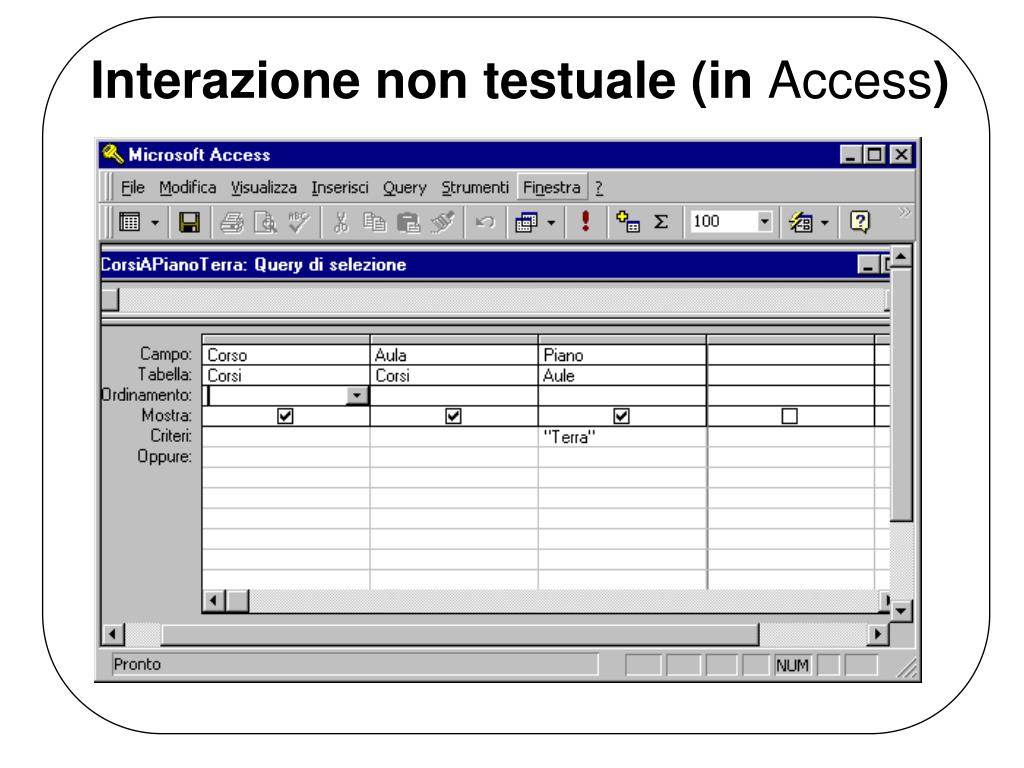Show more toolbar buttons via chevron
1024x768 pixels.
pos(904,212)
